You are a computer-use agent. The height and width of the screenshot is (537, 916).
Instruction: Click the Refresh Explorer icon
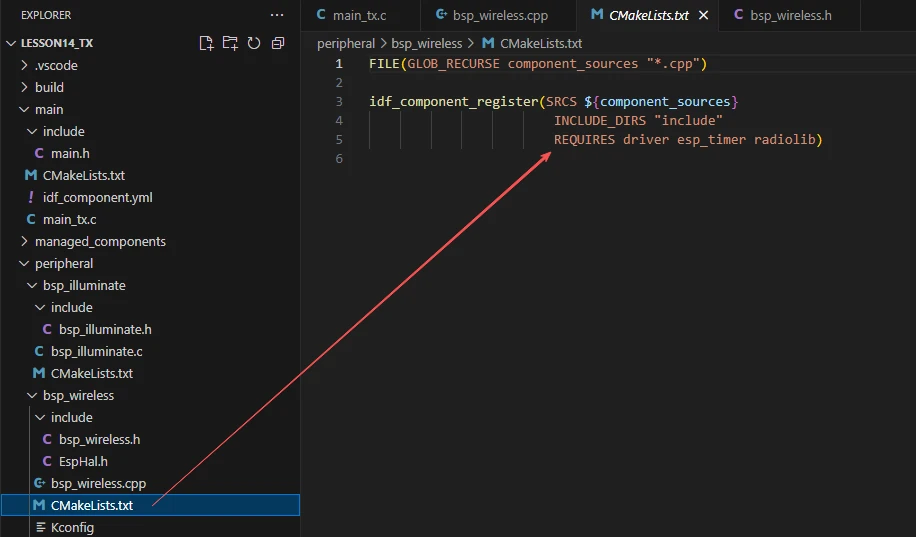tap(254, 43)
